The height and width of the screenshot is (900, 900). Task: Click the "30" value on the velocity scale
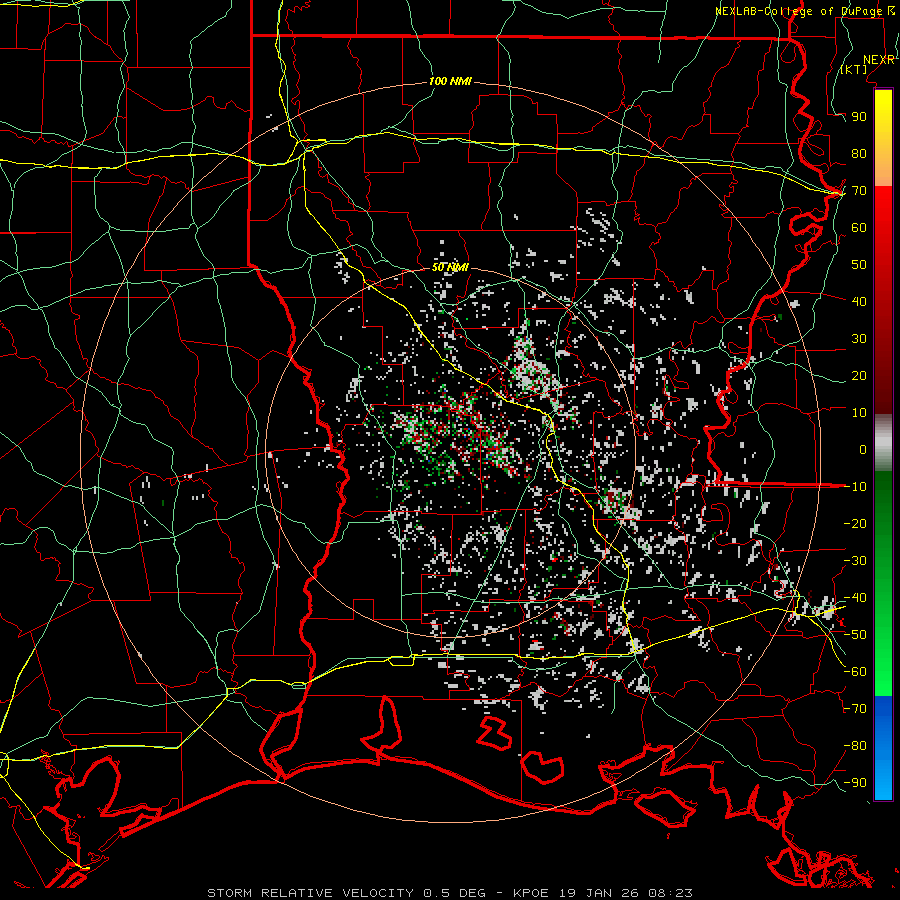pos(859,339)
